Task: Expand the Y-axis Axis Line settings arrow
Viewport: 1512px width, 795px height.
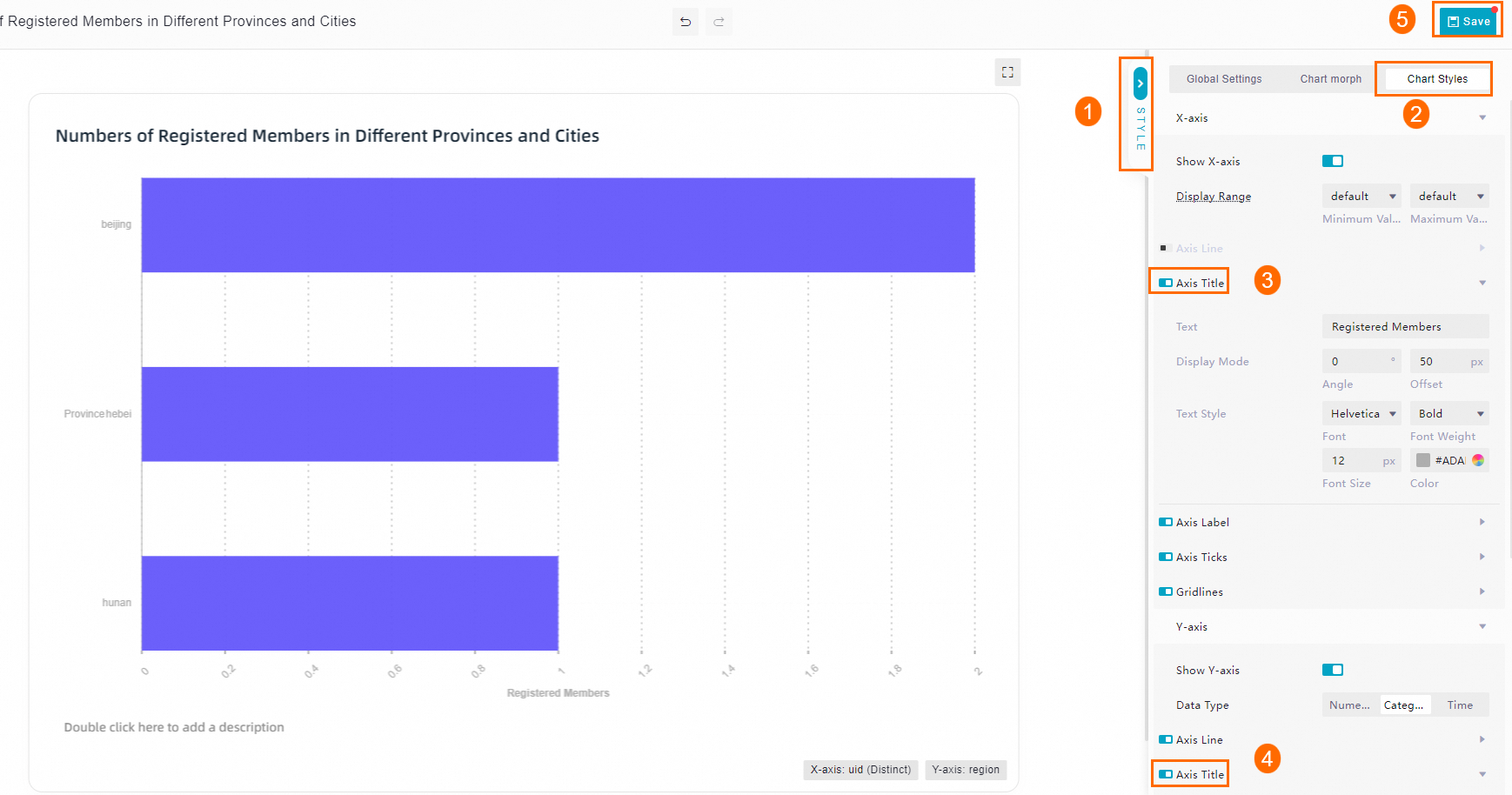Action: (1482, 739)
